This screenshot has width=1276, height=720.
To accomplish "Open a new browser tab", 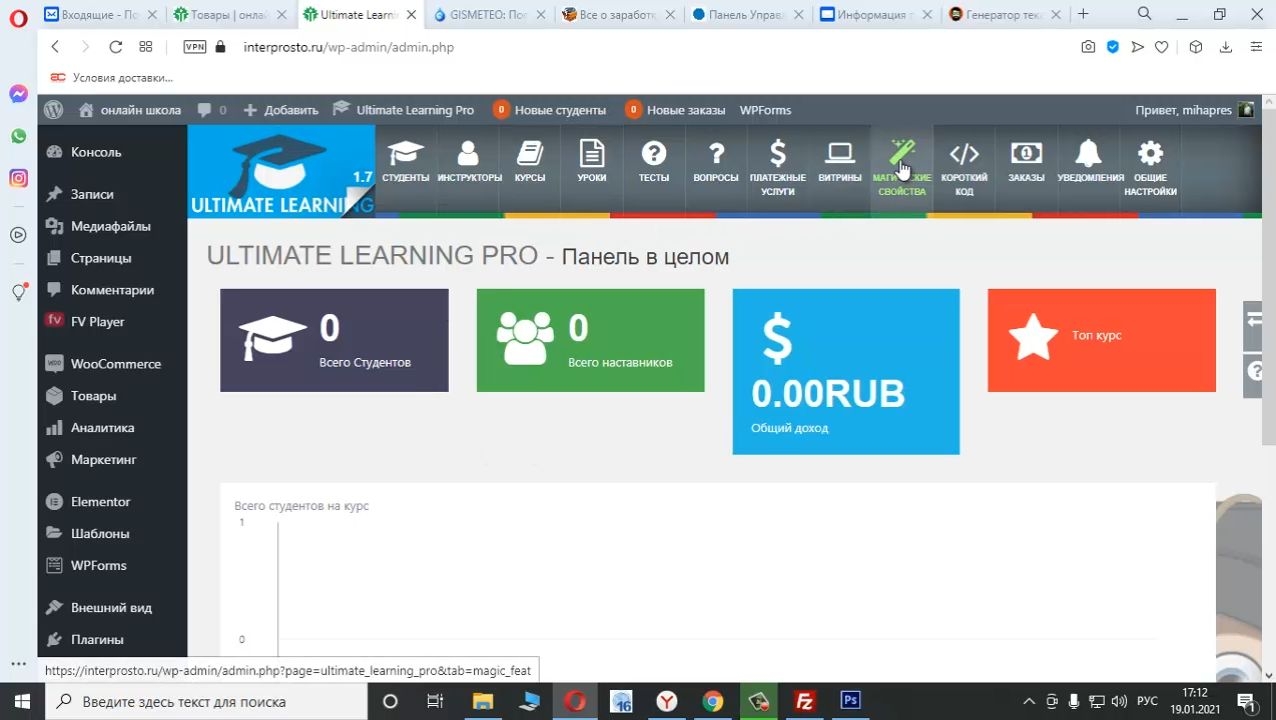I will point(1083,15).
